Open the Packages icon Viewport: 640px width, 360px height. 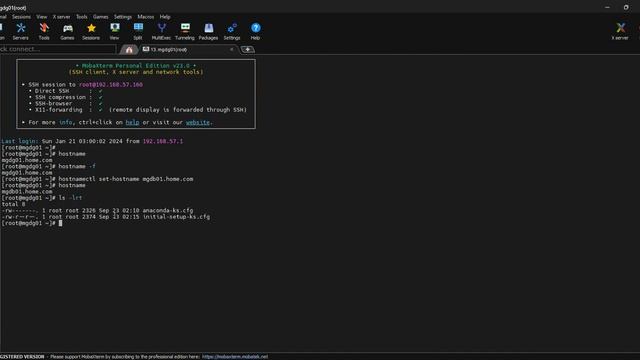(209, 31)
